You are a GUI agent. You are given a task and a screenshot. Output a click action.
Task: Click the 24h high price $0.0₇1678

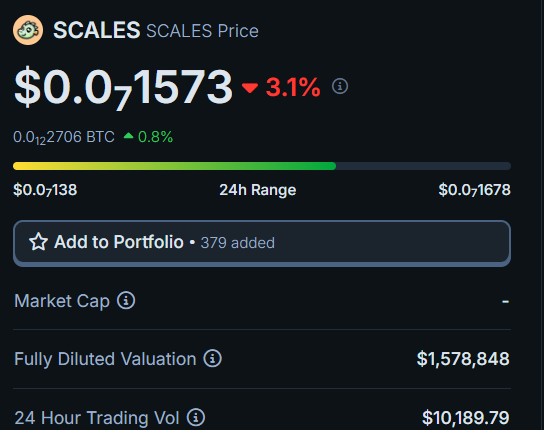tap(474, 190)
